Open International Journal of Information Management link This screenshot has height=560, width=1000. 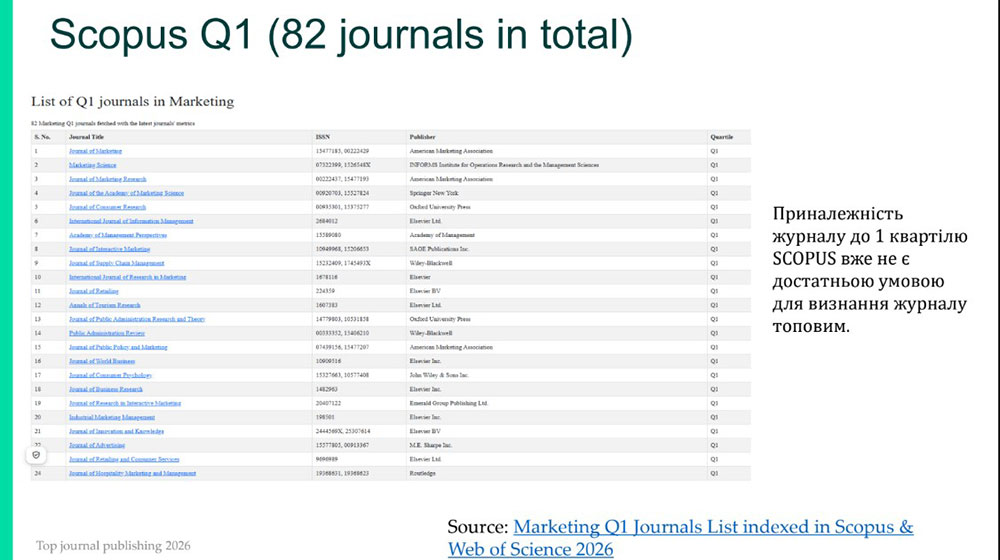[131, 220]
